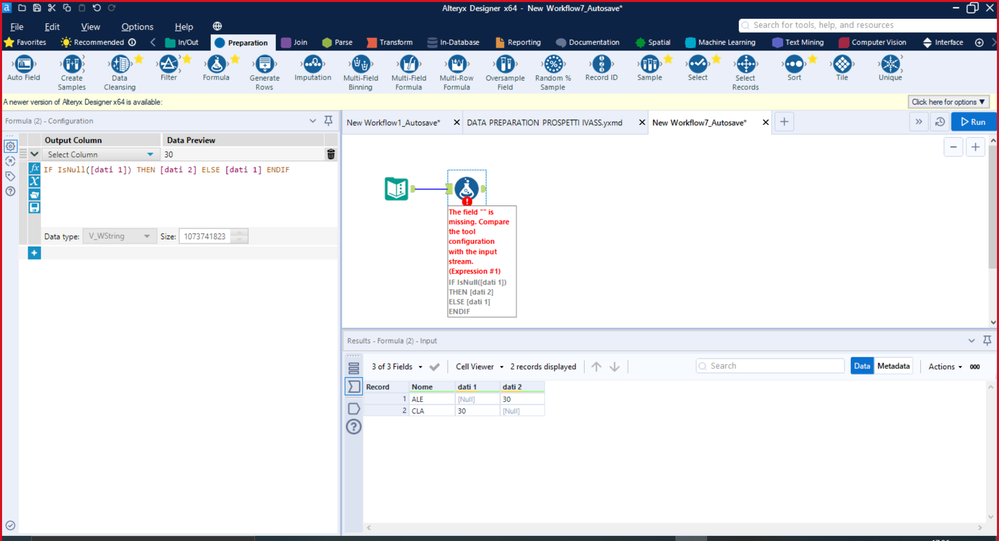Open DATA PREPARATION PROSPETTI IVASS.yxmd tab
Viewport: 999px width, 541px height.
coord(545,122)
